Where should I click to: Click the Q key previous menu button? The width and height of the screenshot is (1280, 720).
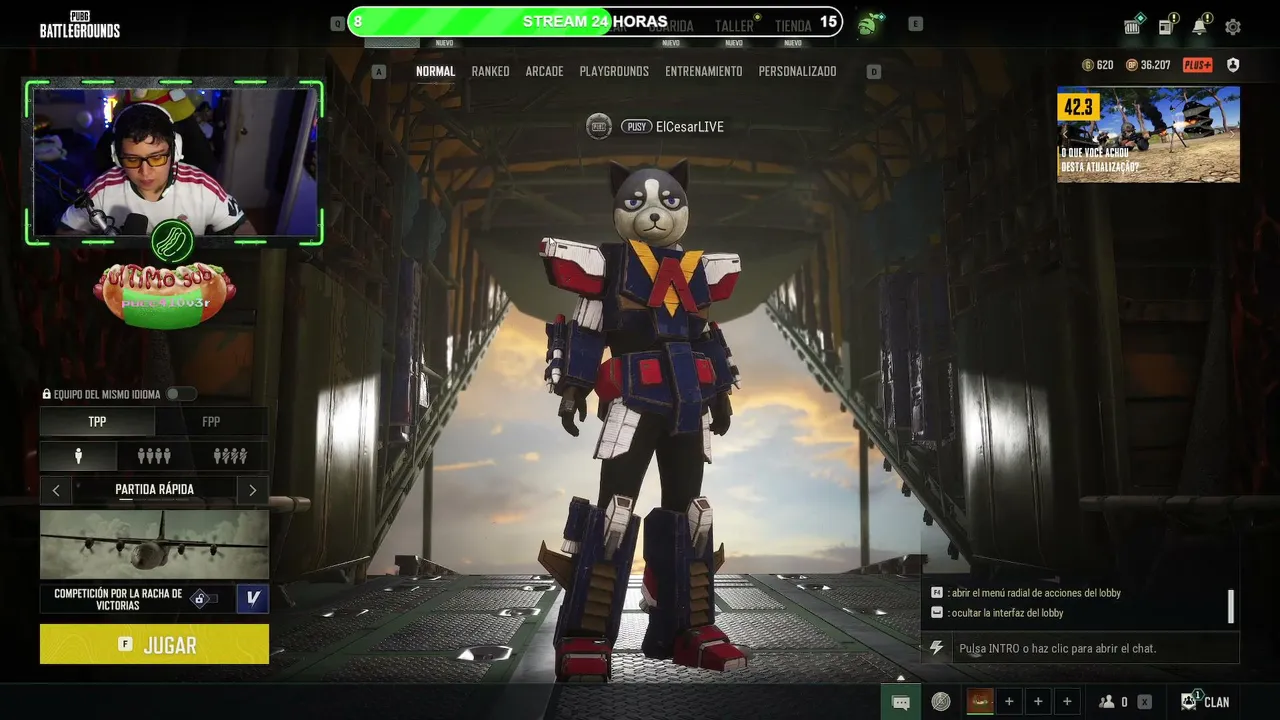pyautogui.click(x=337, y=23)
